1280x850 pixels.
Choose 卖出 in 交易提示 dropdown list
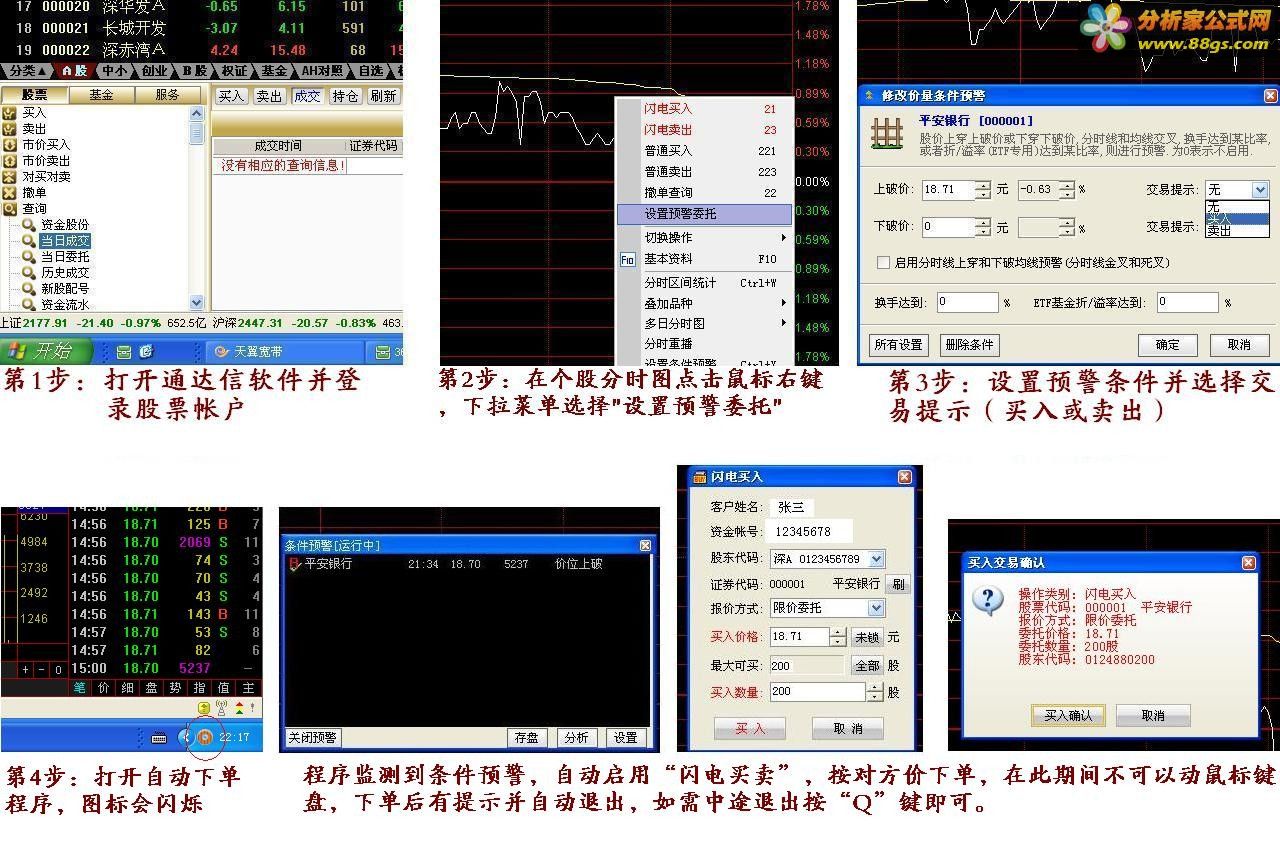coord(1236,230)
